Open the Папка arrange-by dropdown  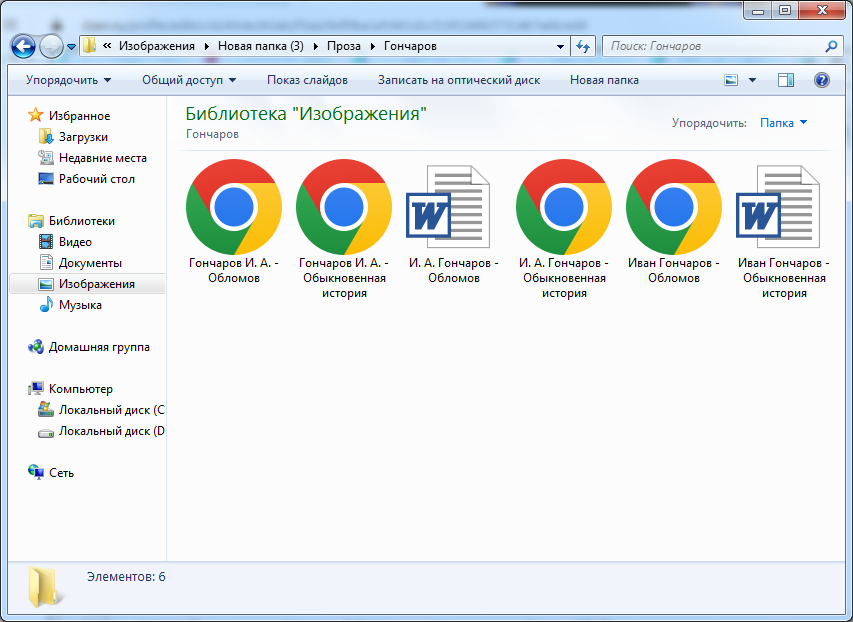tap(783, 123)
